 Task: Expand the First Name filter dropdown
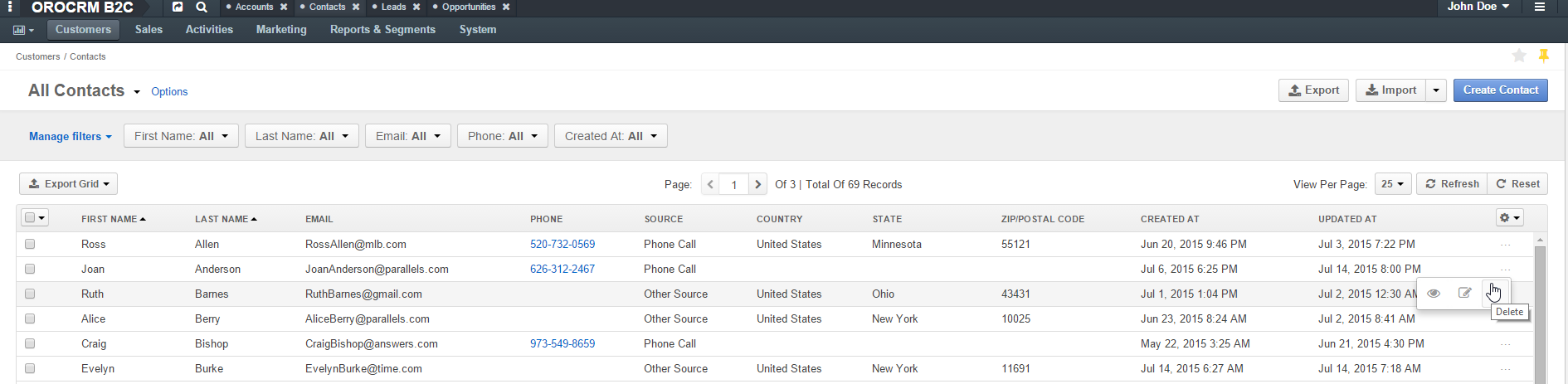pos(181,136)
